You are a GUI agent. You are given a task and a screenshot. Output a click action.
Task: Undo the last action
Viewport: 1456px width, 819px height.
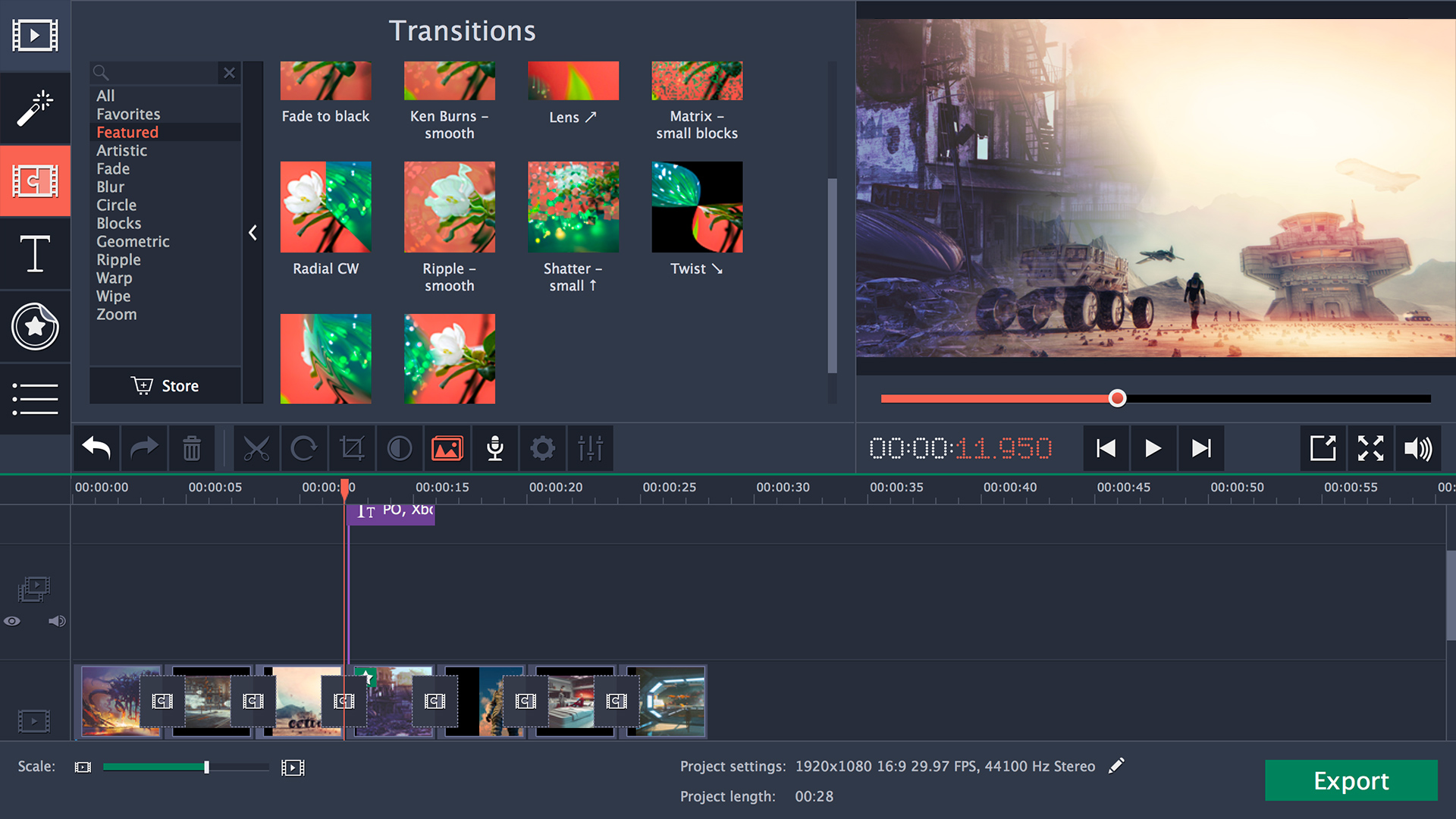96,448
